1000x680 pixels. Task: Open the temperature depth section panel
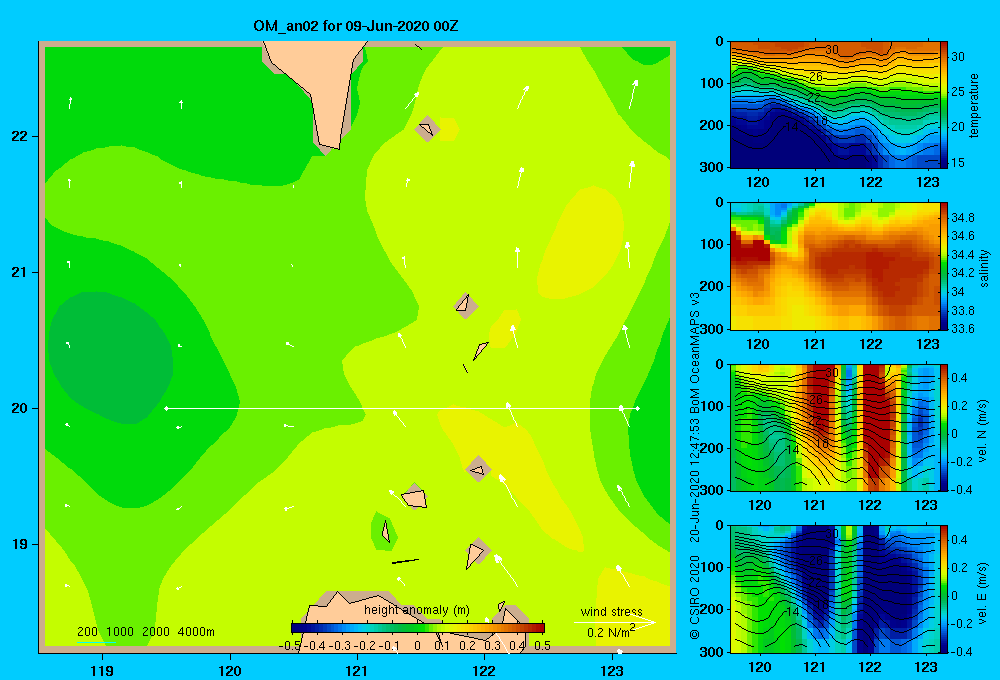(x=835, y=105)
